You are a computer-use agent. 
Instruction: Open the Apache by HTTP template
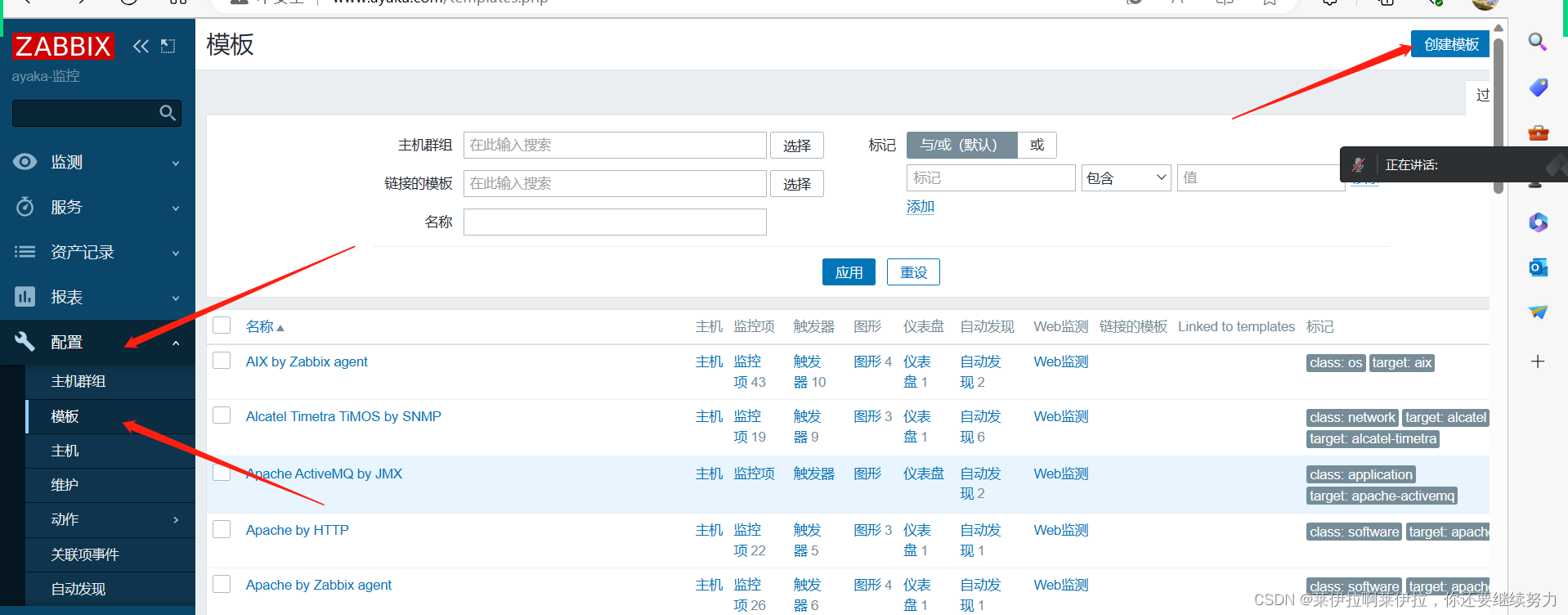(x=297, y=530)
